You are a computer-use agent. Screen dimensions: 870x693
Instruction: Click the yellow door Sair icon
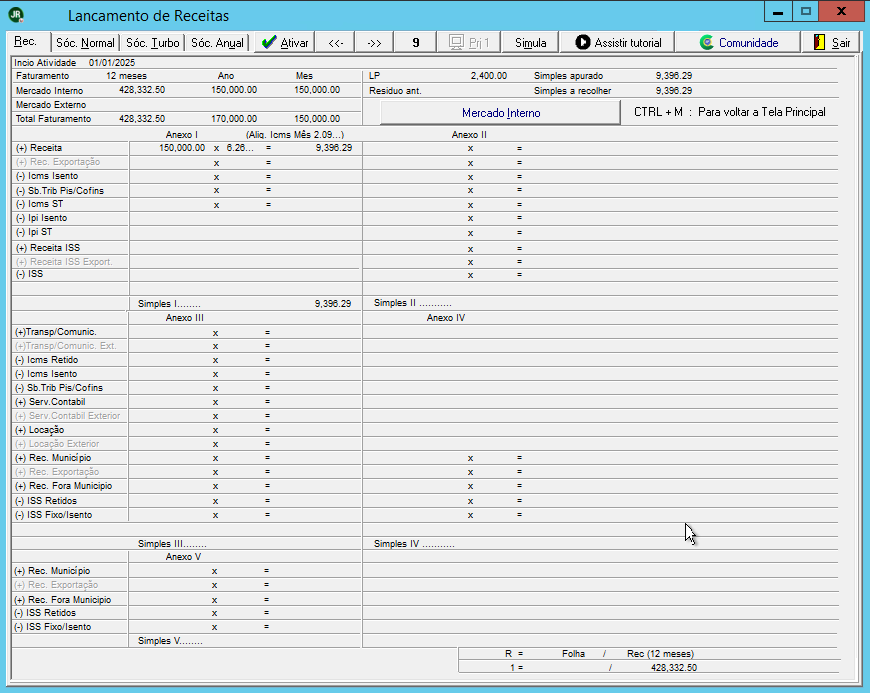(819, 42)
